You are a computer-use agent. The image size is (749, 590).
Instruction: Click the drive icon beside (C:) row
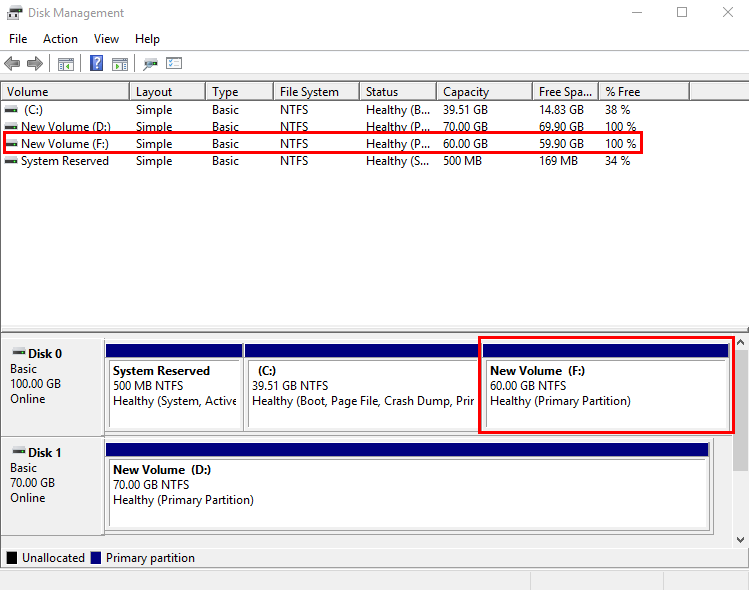tap(11, 110)
